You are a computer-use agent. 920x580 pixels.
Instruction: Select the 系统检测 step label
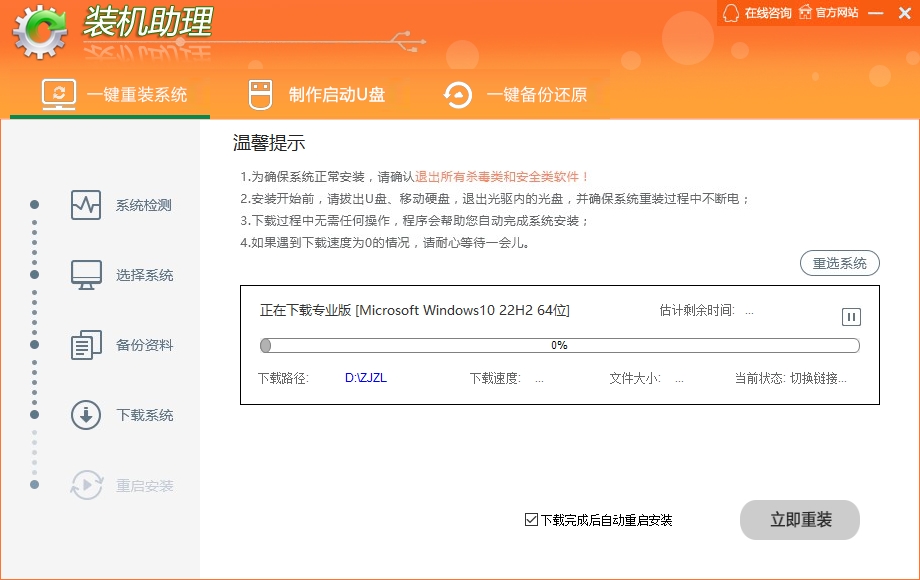point(144,205)
